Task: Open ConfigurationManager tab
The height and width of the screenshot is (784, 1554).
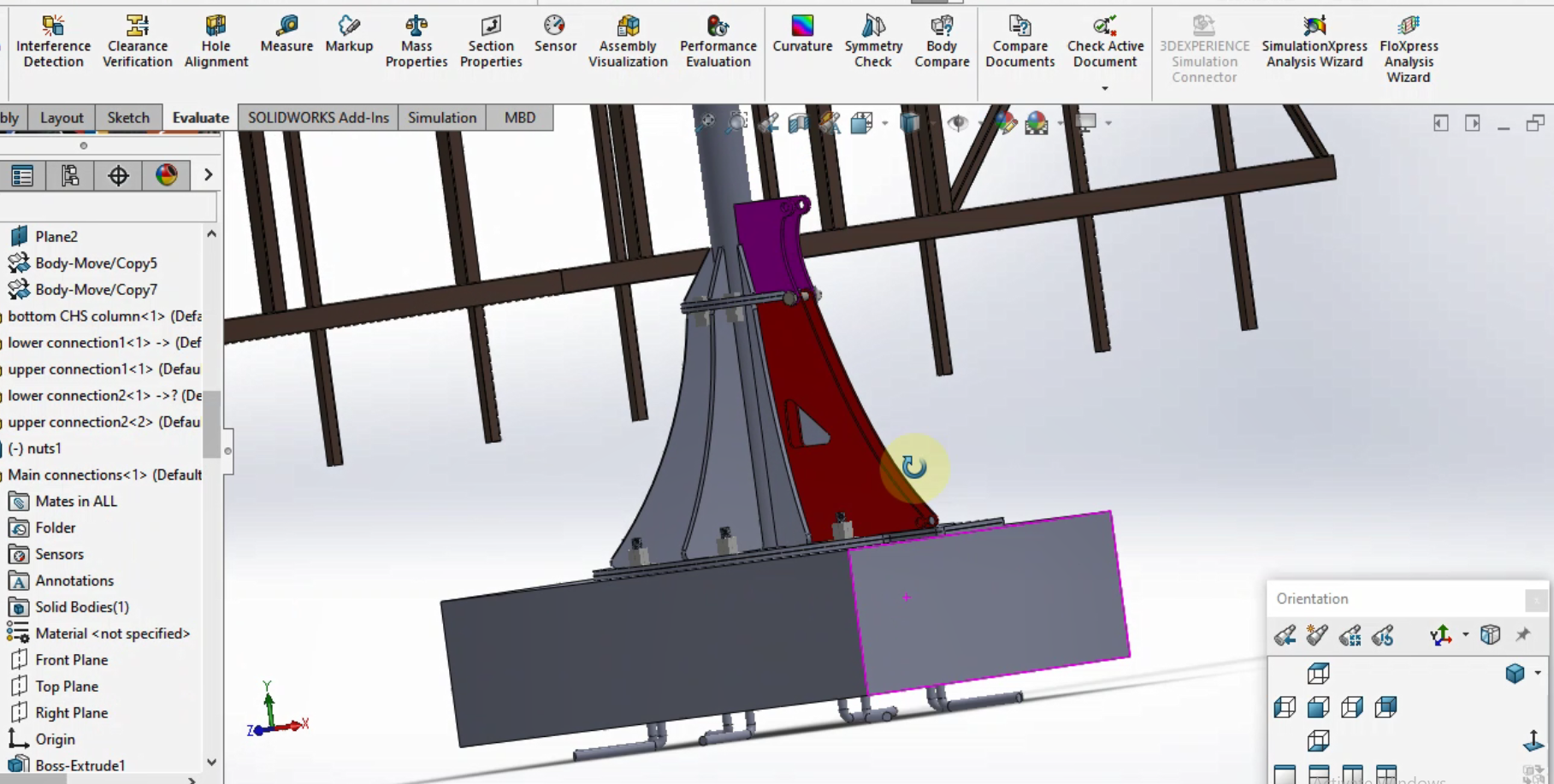Action: click(x=70, y=176)
